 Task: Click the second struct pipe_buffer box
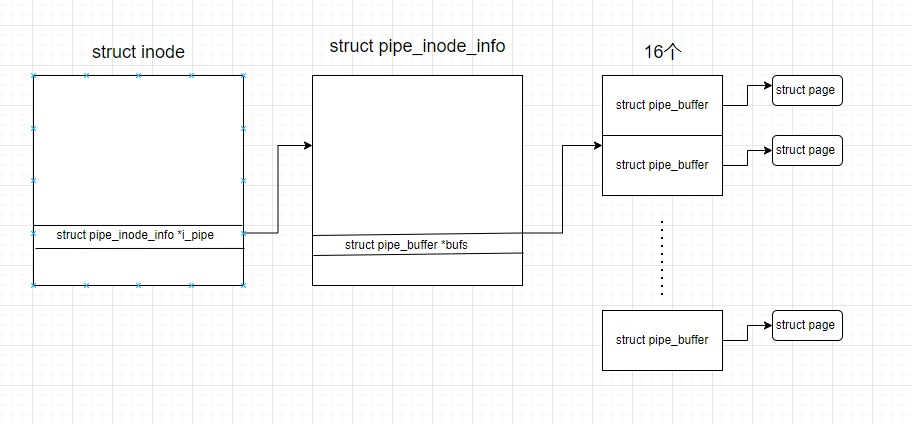point(662,165)
